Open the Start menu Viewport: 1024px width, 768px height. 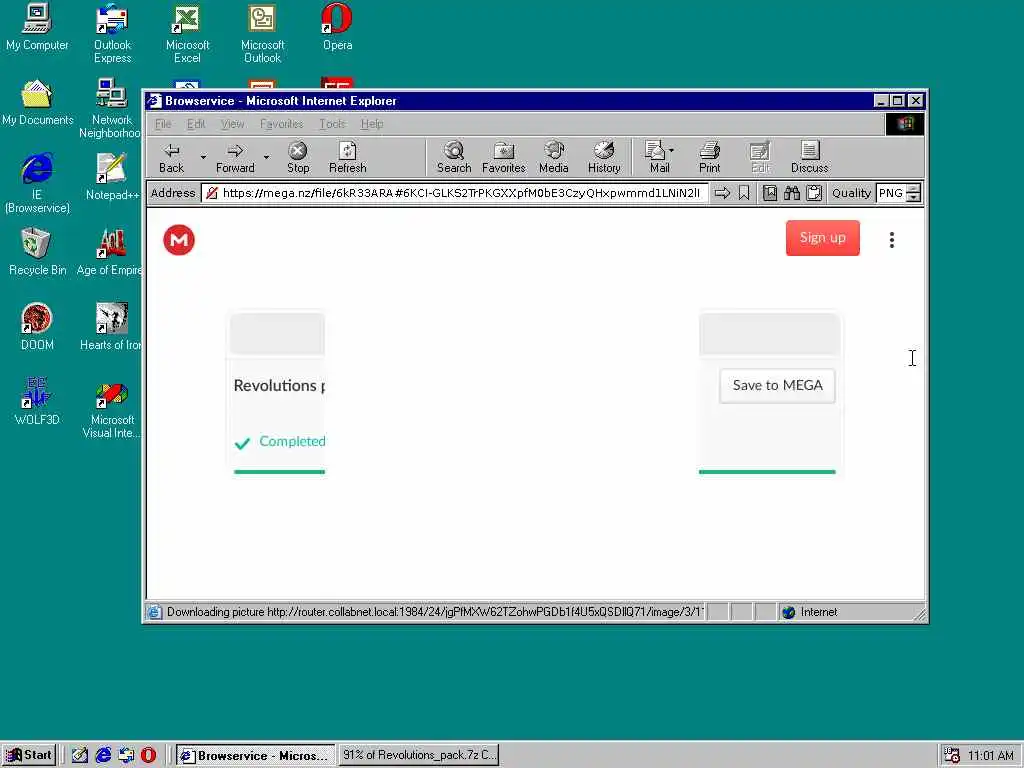tap(29, 756)
